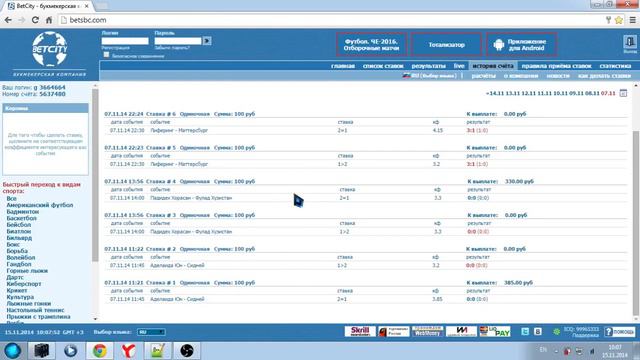Open Yandex browser from the taskbar

129,351
